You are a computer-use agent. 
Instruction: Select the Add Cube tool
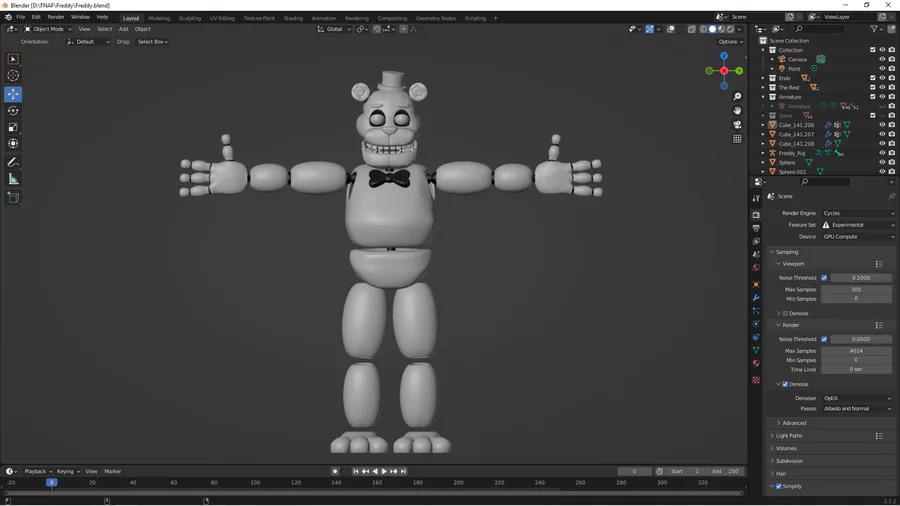click(13, 198)
